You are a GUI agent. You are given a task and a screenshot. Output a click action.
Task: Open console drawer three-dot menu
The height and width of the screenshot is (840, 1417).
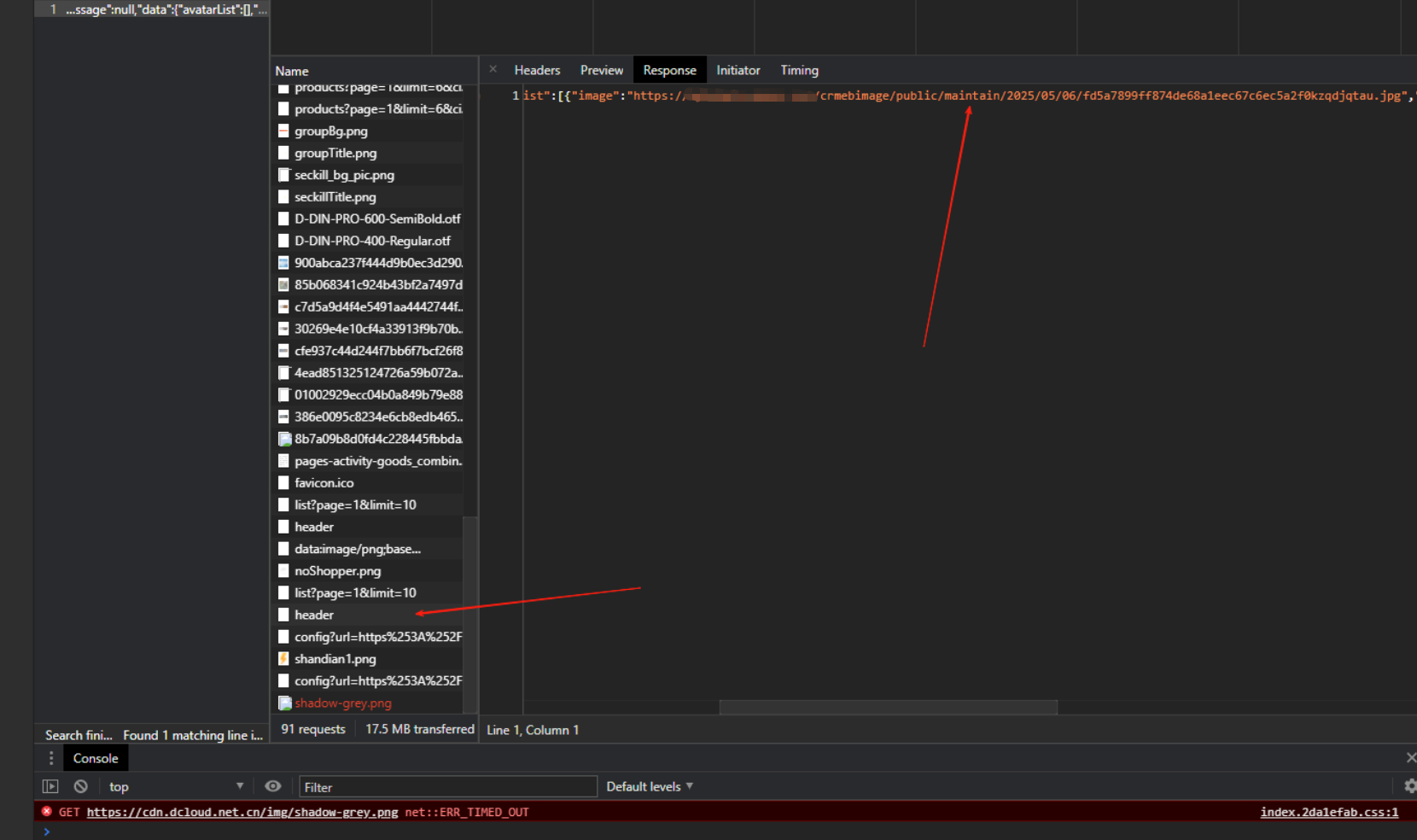point(51,758)
